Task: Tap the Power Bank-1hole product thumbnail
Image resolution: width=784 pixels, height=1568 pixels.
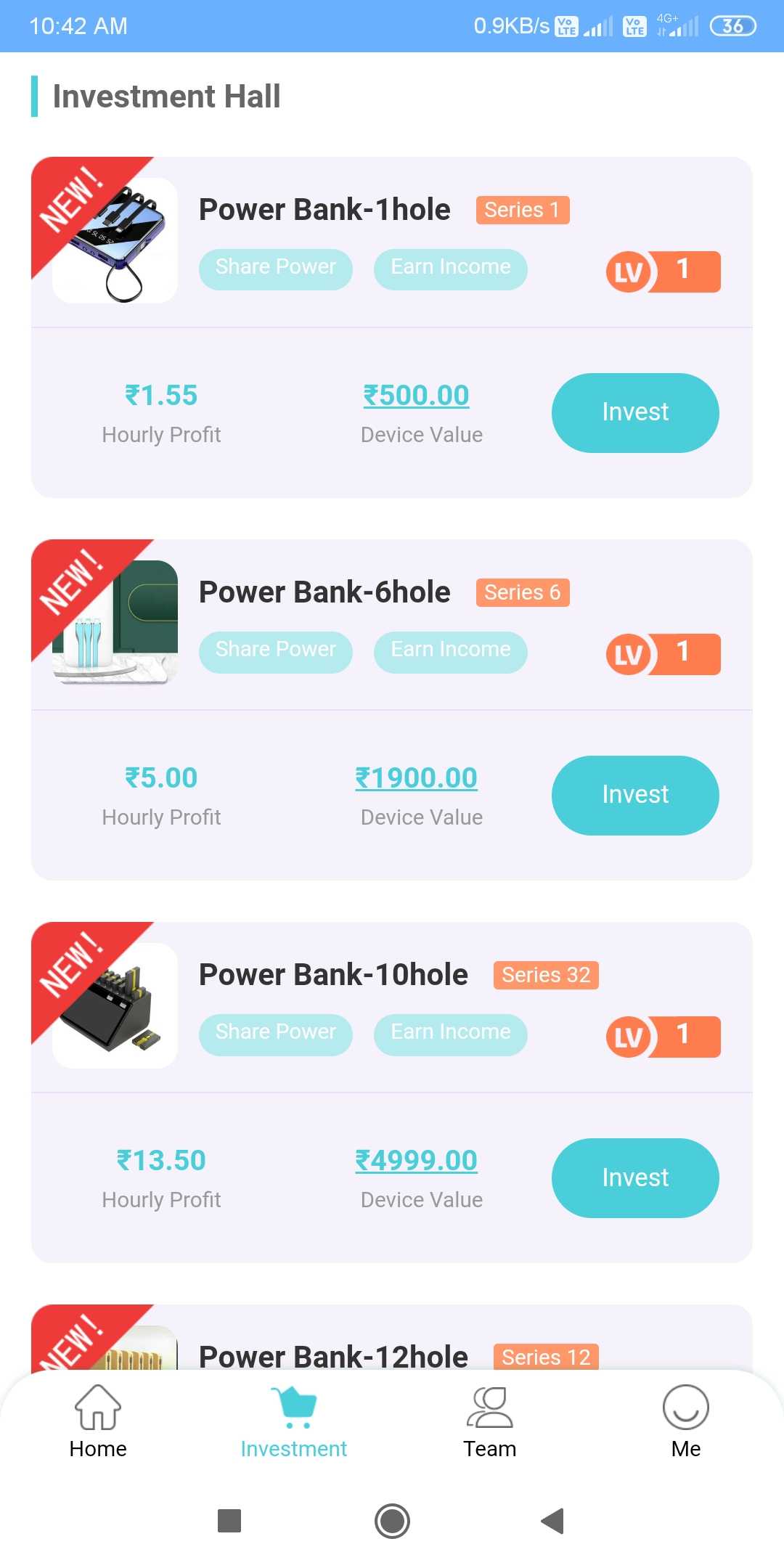Action: point(115,240)
